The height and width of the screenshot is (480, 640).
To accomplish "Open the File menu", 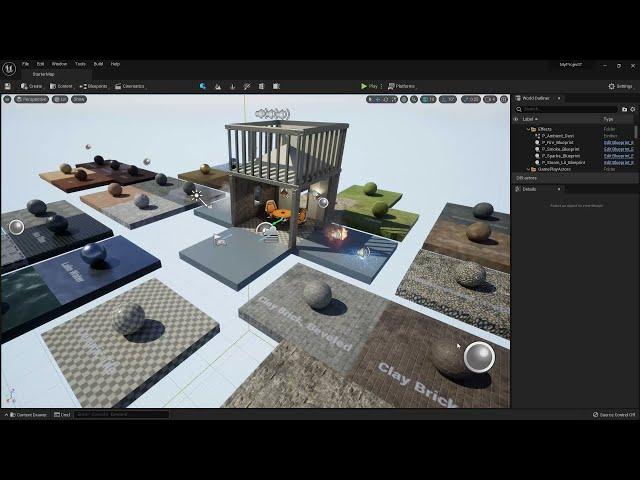I will click(25, 64).
